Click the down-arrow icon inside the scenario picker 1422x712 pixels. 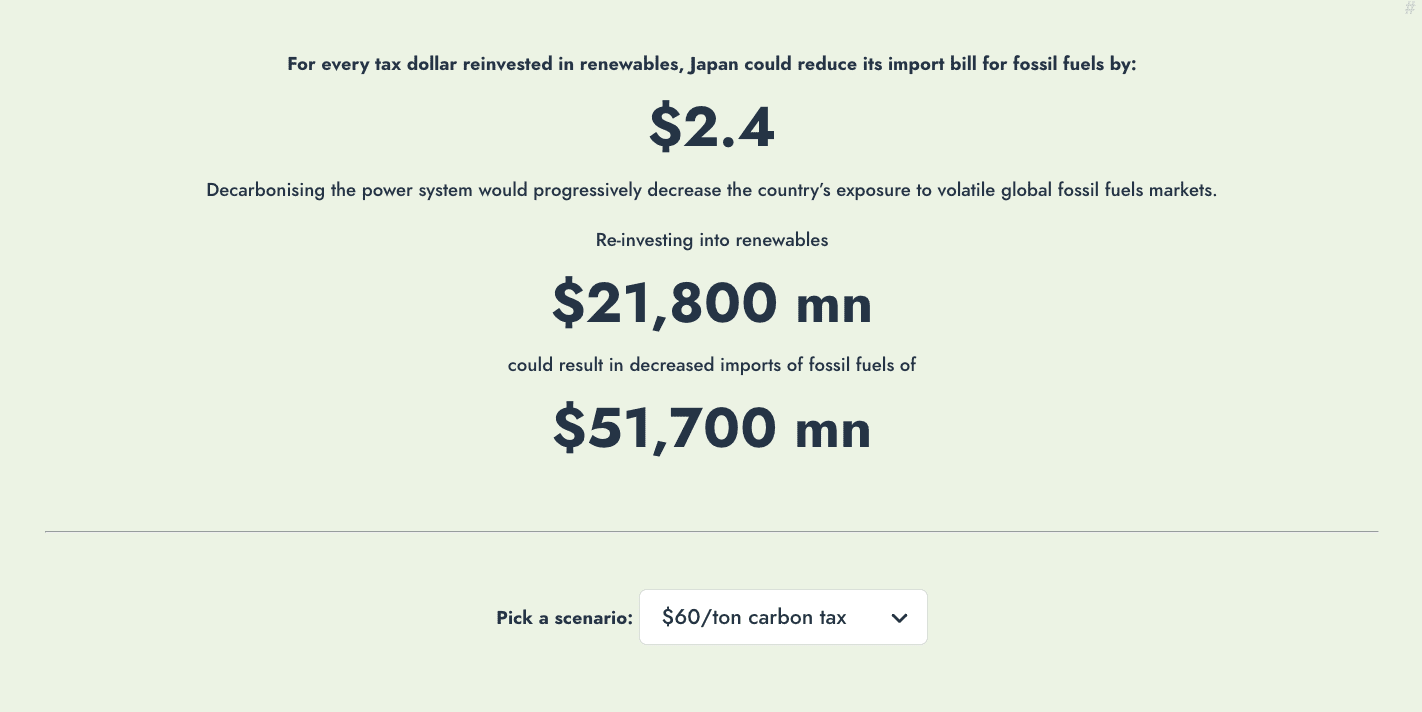899,617
